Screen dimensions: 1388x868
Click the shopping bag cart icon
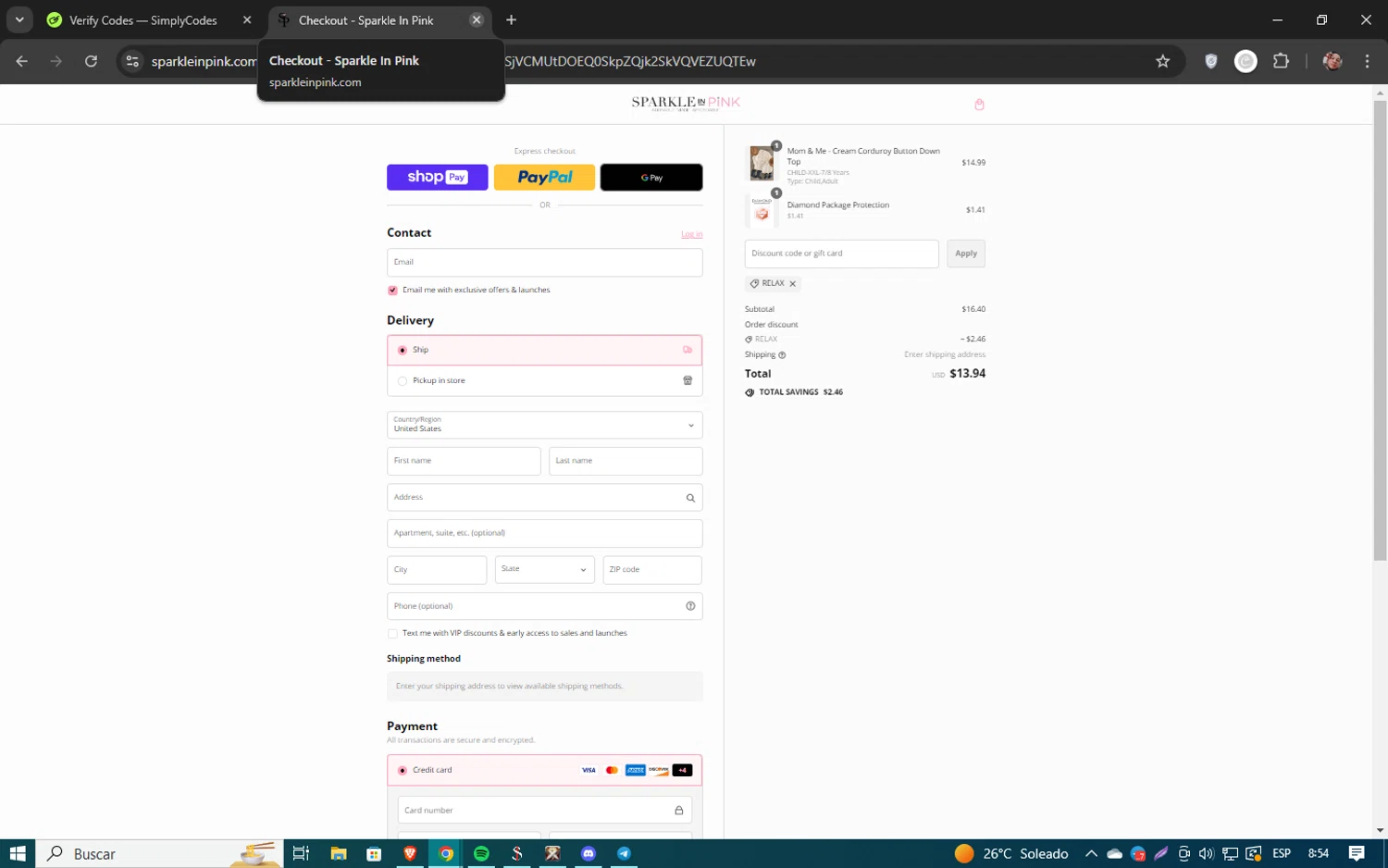(979, 105)
